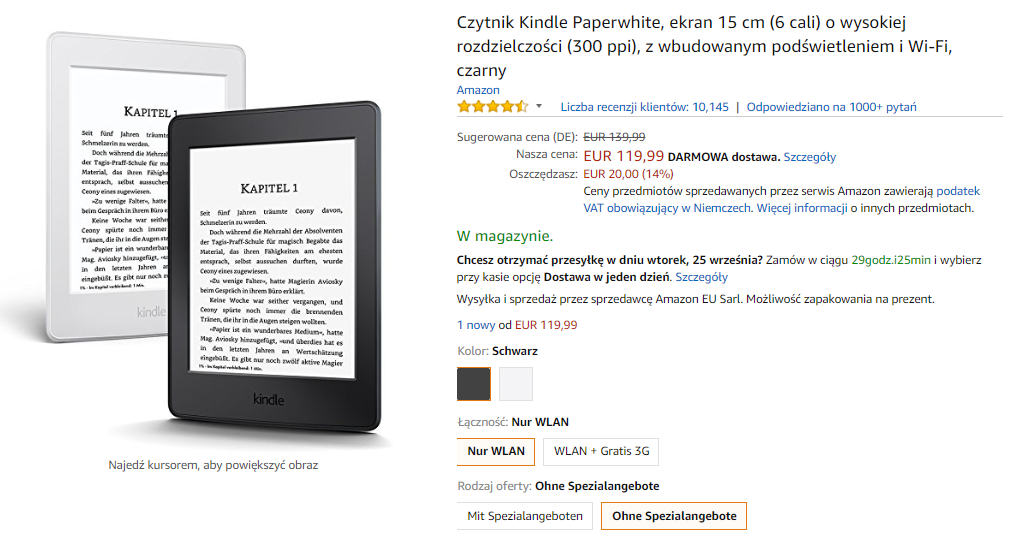Select Mit Spezialangeboten offer type

pyautogui.click(x=525, y=516)
